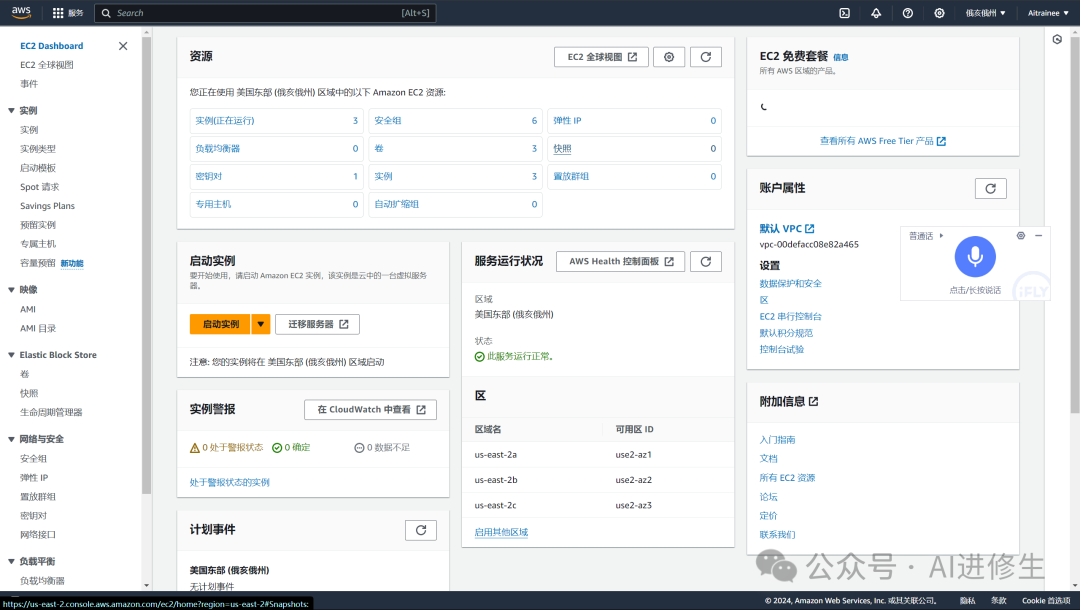Image resolution: width=1080 pixels, height=610 pixels.
Task: Click the external link icon beside 附加信息
Action: pyautogui.click(x=813, y=401)
